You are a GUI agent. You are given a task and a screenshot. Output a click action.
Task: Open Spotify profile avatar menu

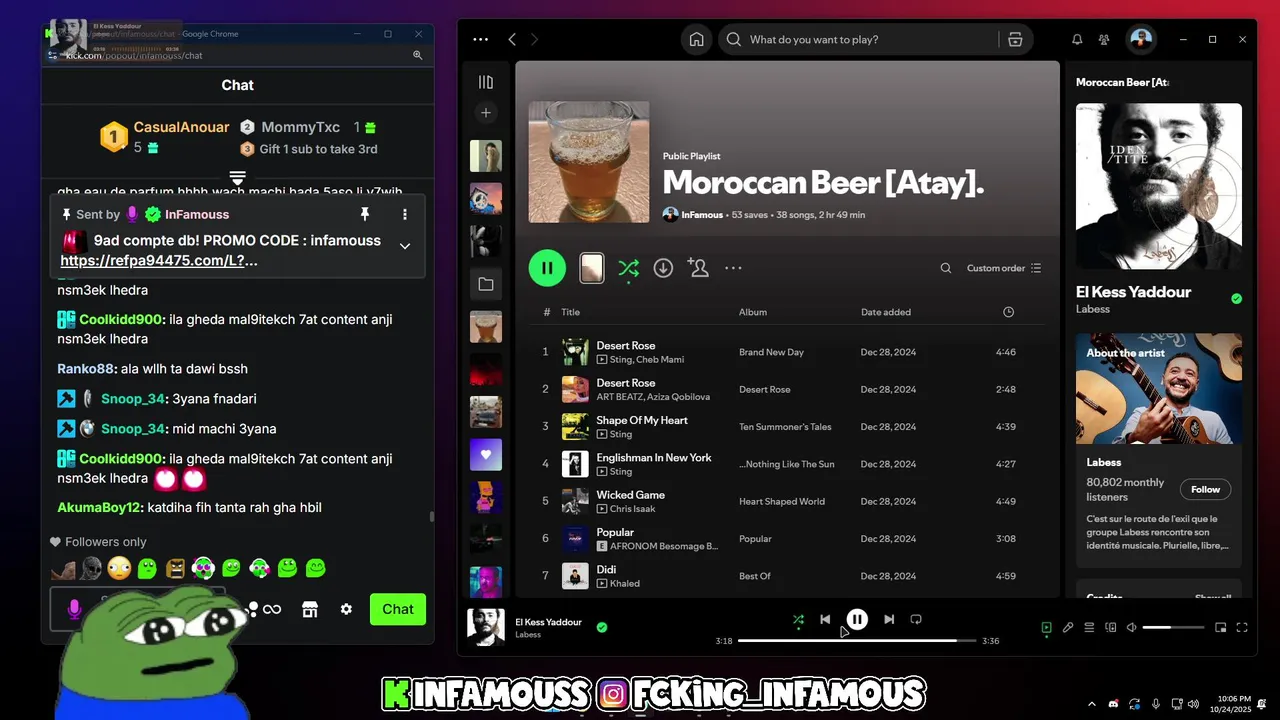coord(1141,40)
